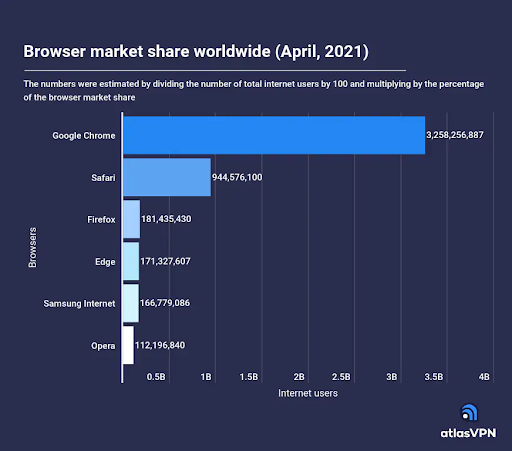Screen dimensions: 512x451
Task: Click the Opera axis label
Action: [103, 346]
